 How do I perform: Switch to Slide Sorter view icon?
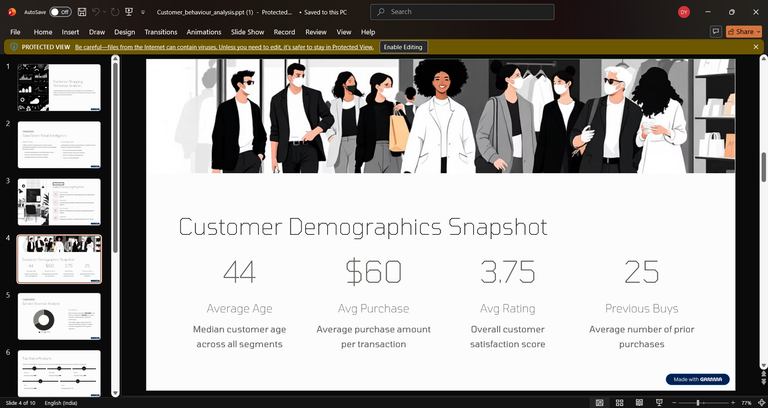(x=620, y=403)
